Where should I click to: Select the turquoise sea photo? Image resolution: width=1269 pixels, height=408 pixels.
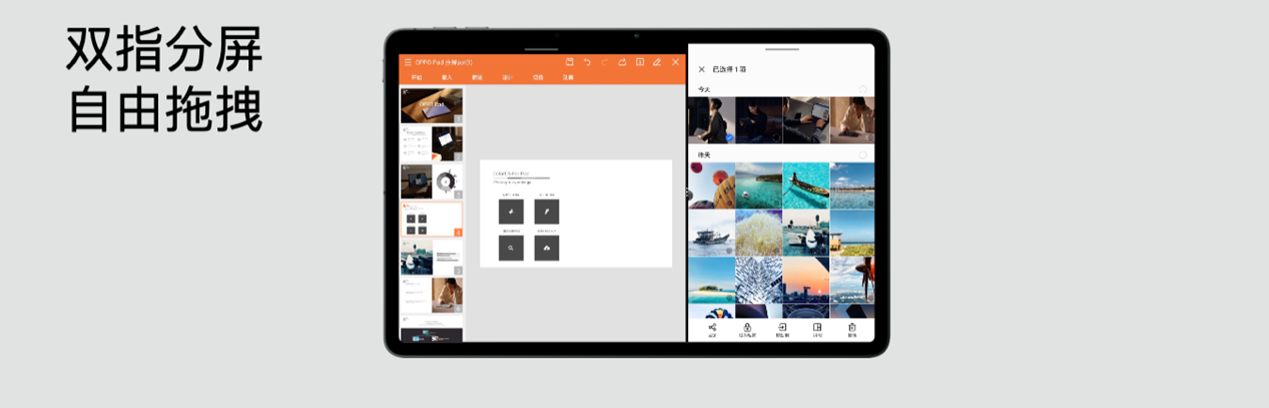tap(758, 186)
